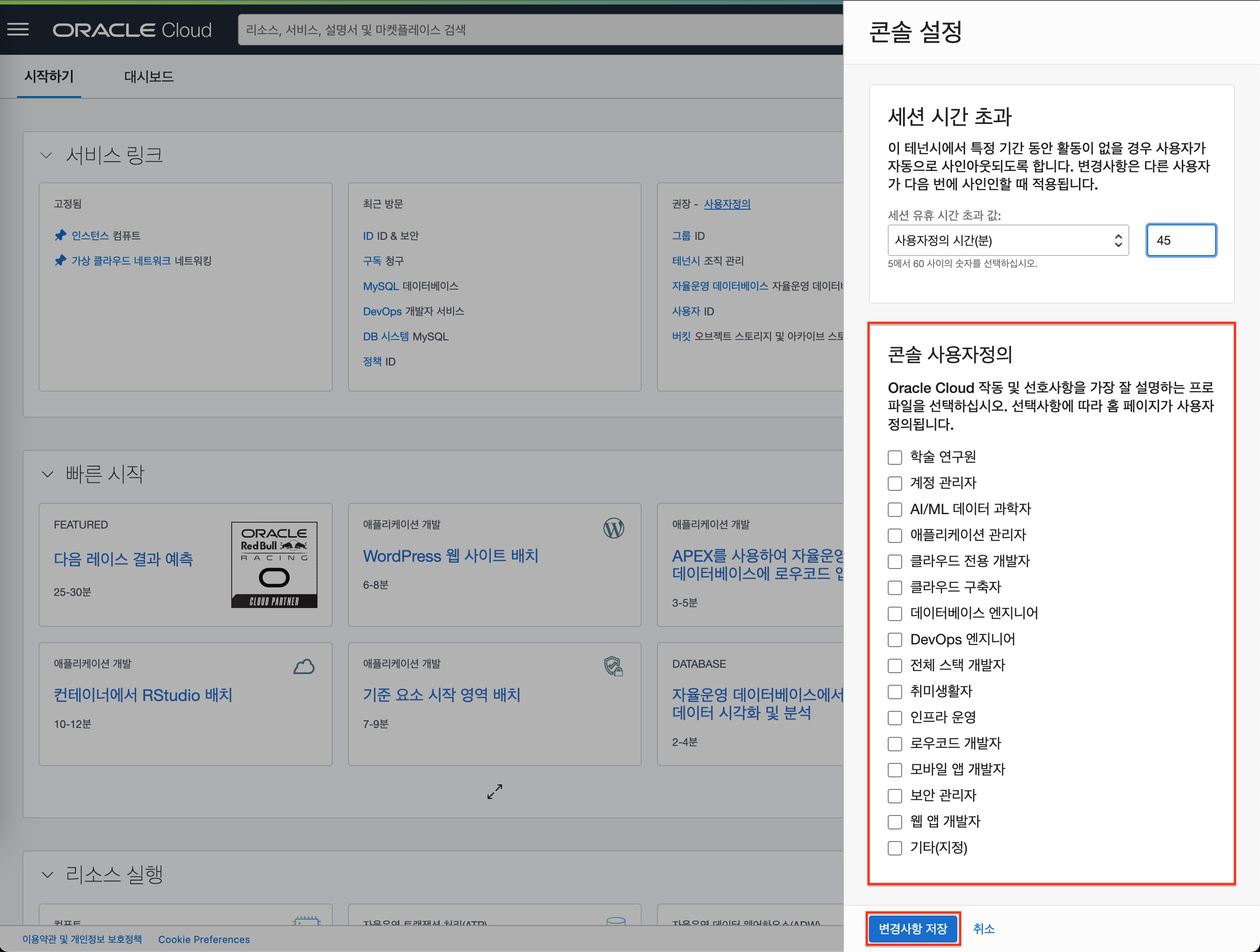Open WordPress 웹 사이트 배치 quick start
Image resolution: width=1260 pixels, height=952 pixels.
click(x=450, y=555)
